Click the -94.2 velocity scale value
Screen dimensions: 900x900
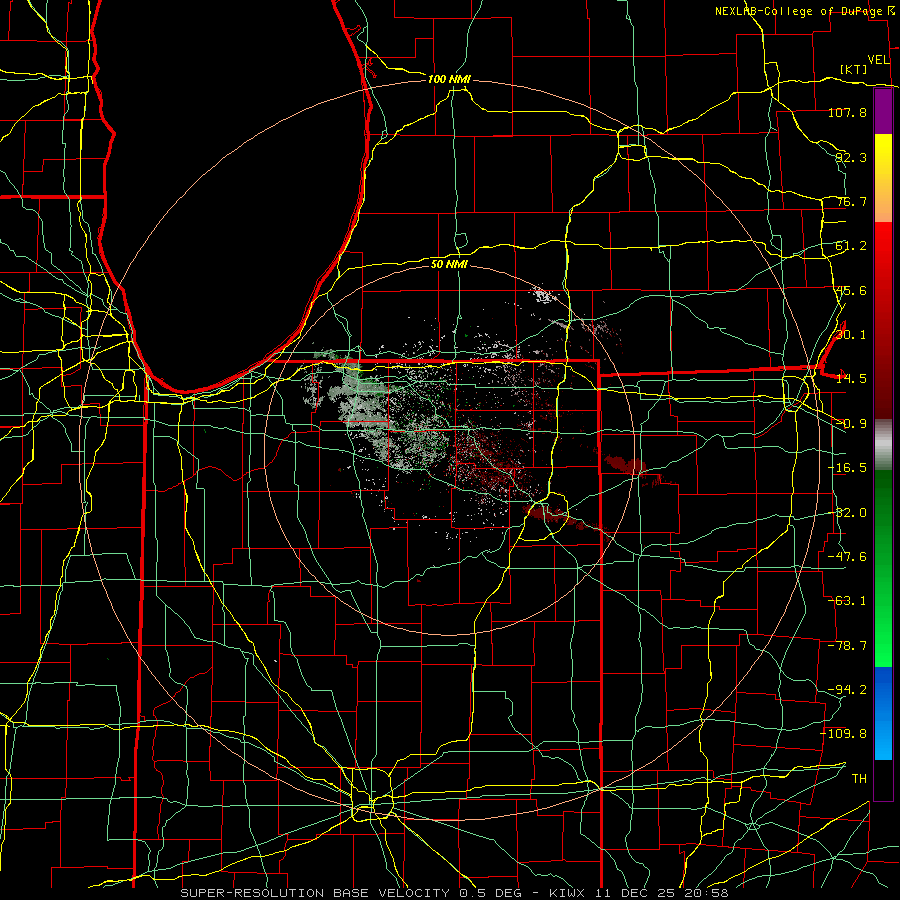(x=847, y=690)
